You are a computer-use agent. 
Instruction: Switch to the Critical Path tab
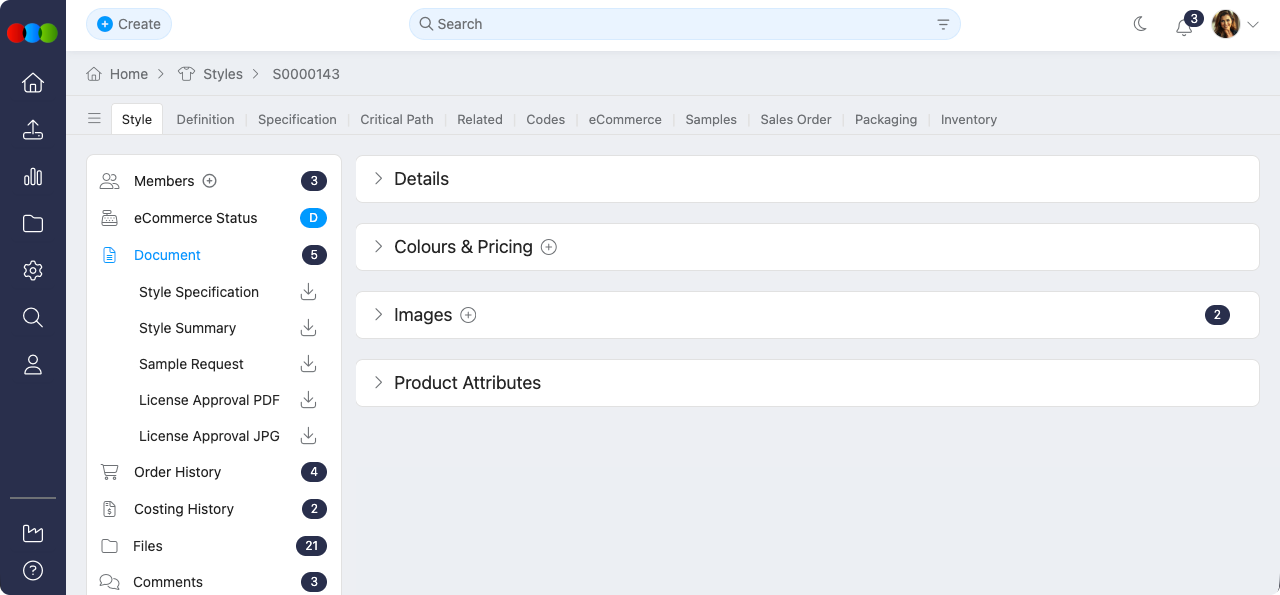(x=396, y=119)
